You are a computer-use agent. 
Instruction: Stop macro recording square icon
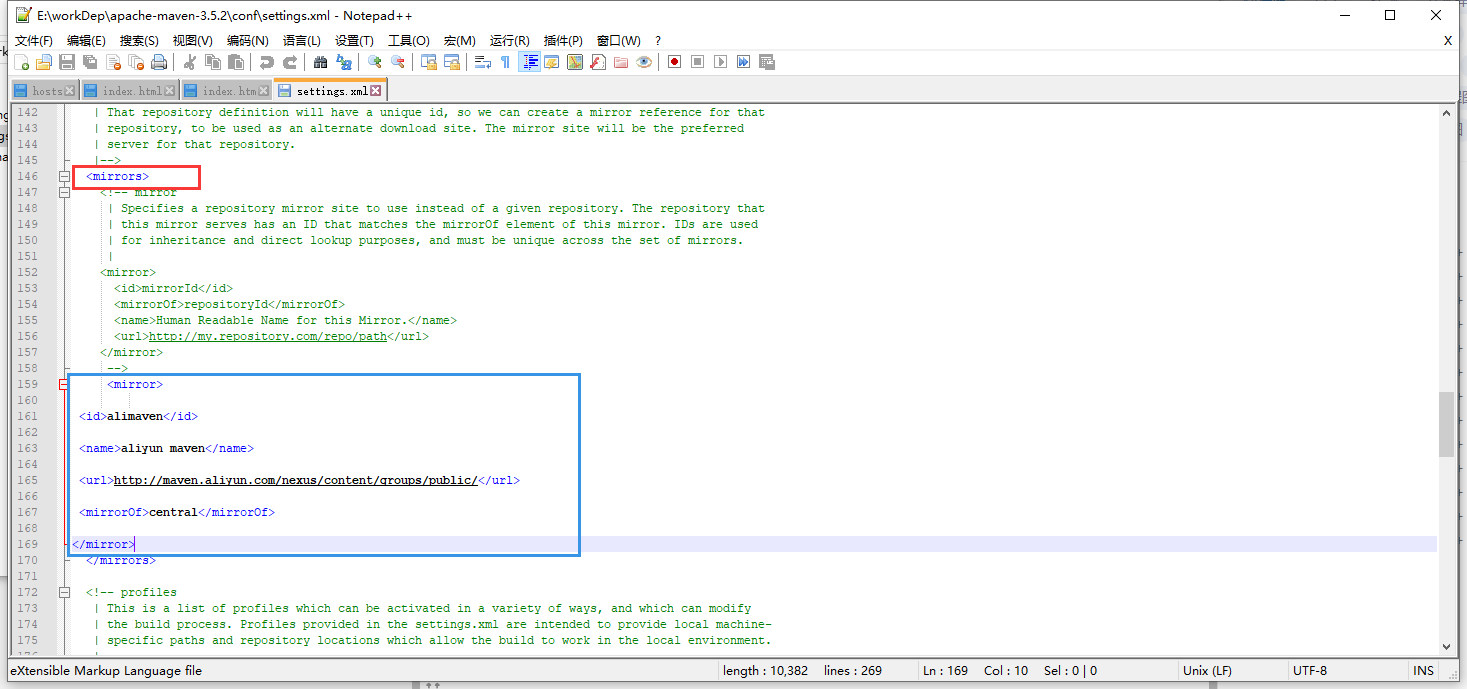click(697, 62)
